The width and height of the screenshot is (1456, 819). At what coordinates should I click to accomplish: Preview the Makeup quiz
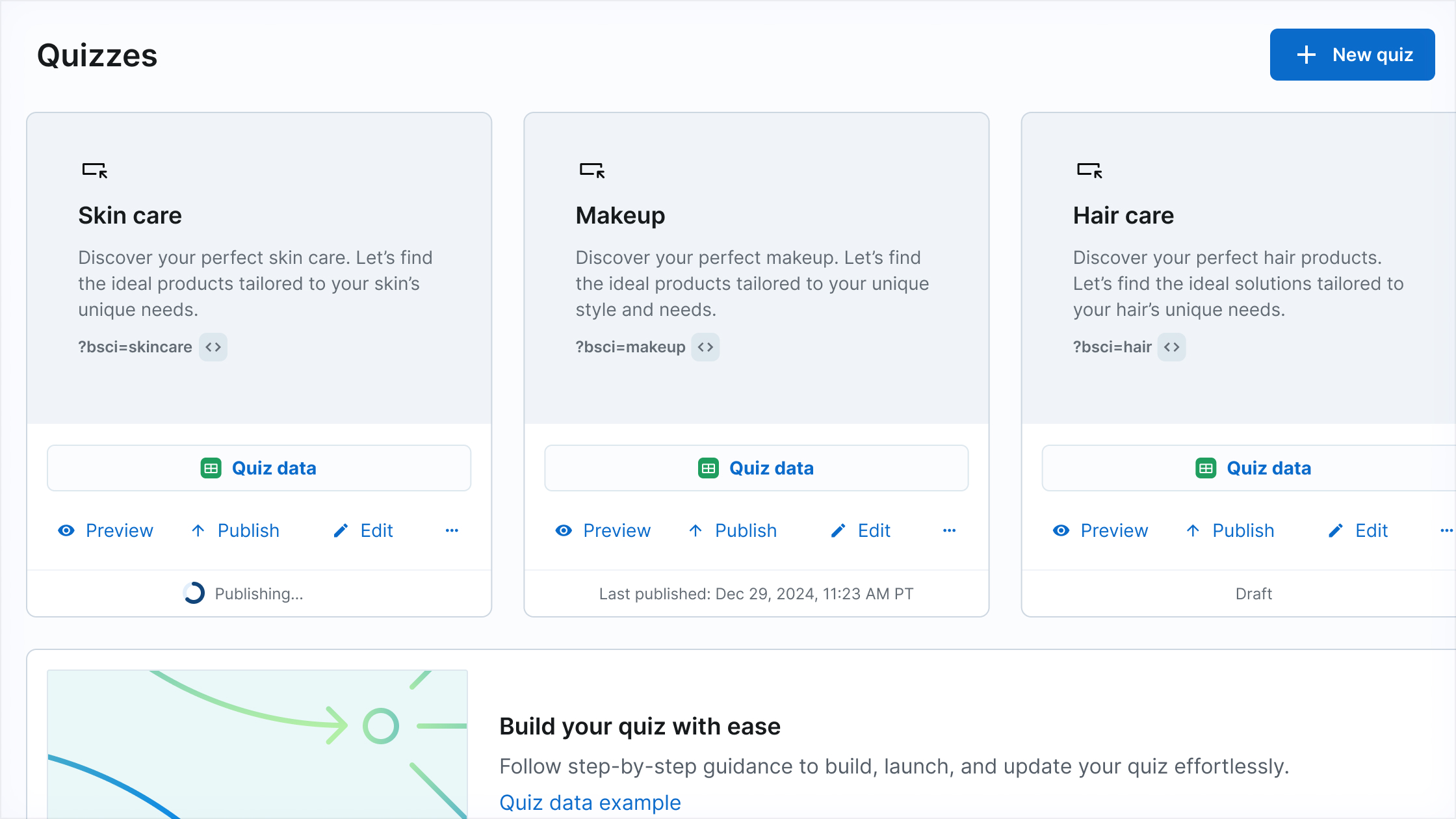tap(603, 530)
